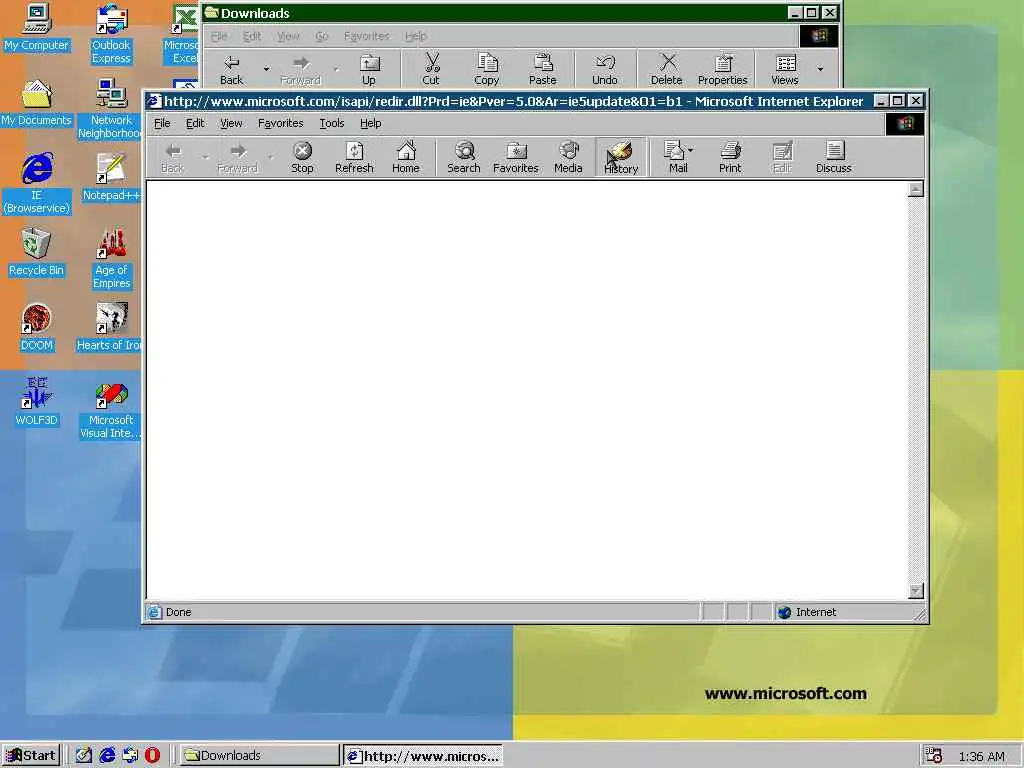Select the Outlook Express desktop icon
This screenshot has width=1024, height=768.
111,34
